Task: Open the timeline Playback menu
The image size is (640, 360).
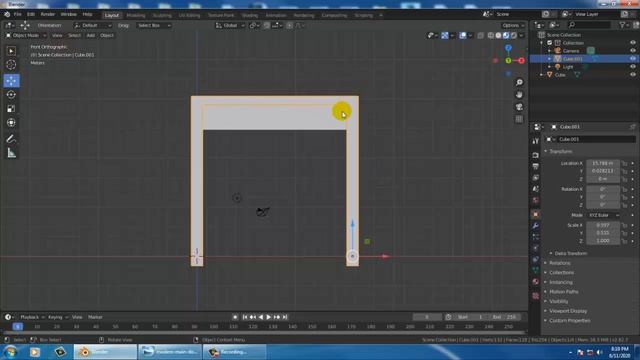Action: pyautogui.click(x=31, y=317)
